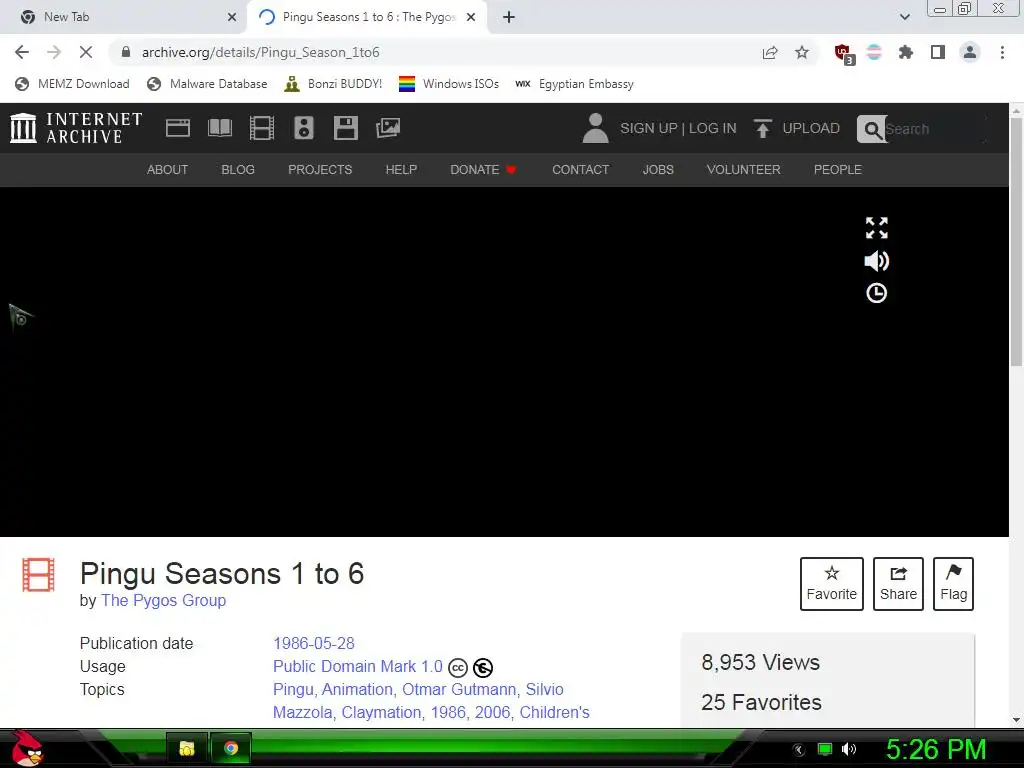This screenshot has height=768, width=1024.
Task: Open the Texts book icon
Action: click(x=219, y=128)
